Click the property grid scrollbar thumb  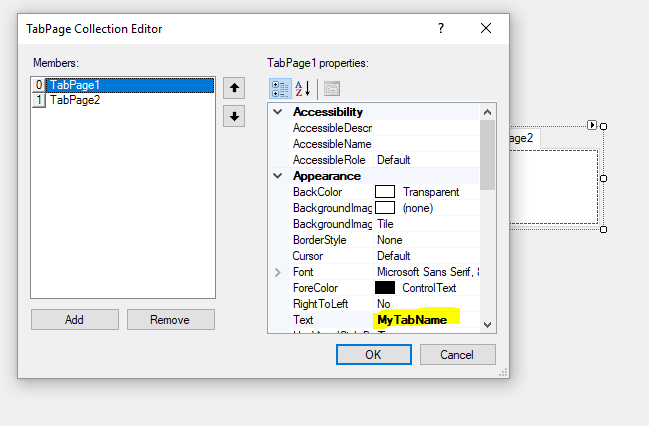pyautogui.click(x=488, y=155)
